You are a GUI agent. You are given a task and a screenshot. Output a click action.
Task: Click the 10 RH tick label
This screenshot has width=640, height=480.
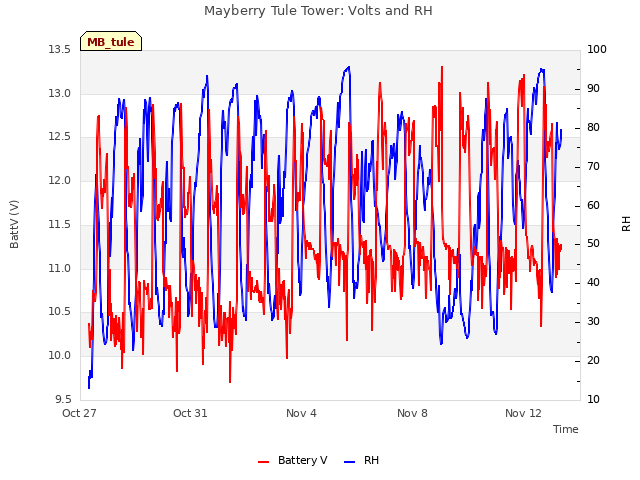[593, 399]
